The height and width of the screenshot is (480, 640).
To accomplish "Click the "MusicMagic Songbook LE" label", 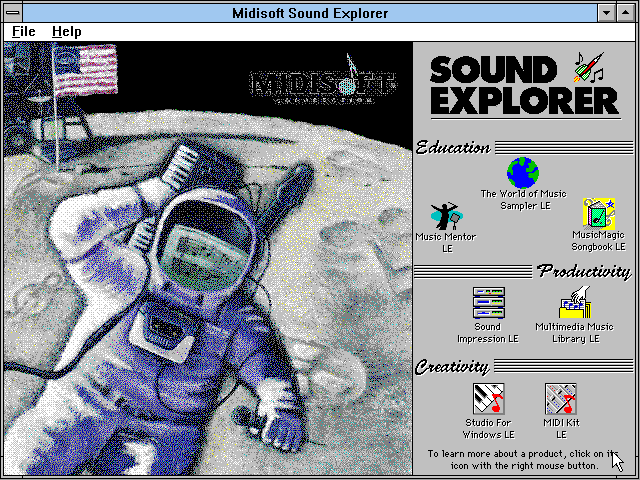I will click(598, 241).
